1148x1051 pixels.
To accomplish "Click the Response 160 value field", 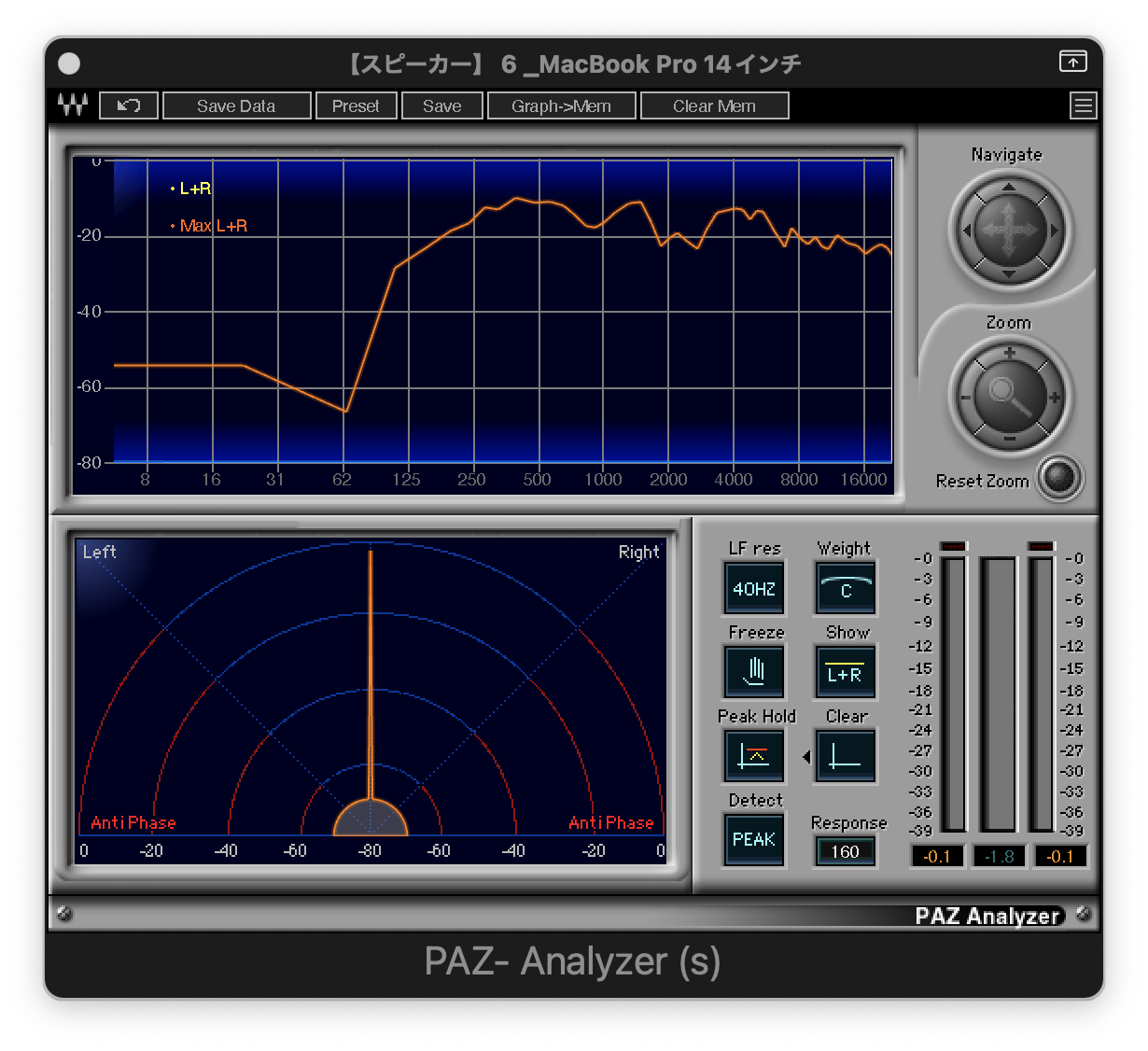I will pos(846,851).
